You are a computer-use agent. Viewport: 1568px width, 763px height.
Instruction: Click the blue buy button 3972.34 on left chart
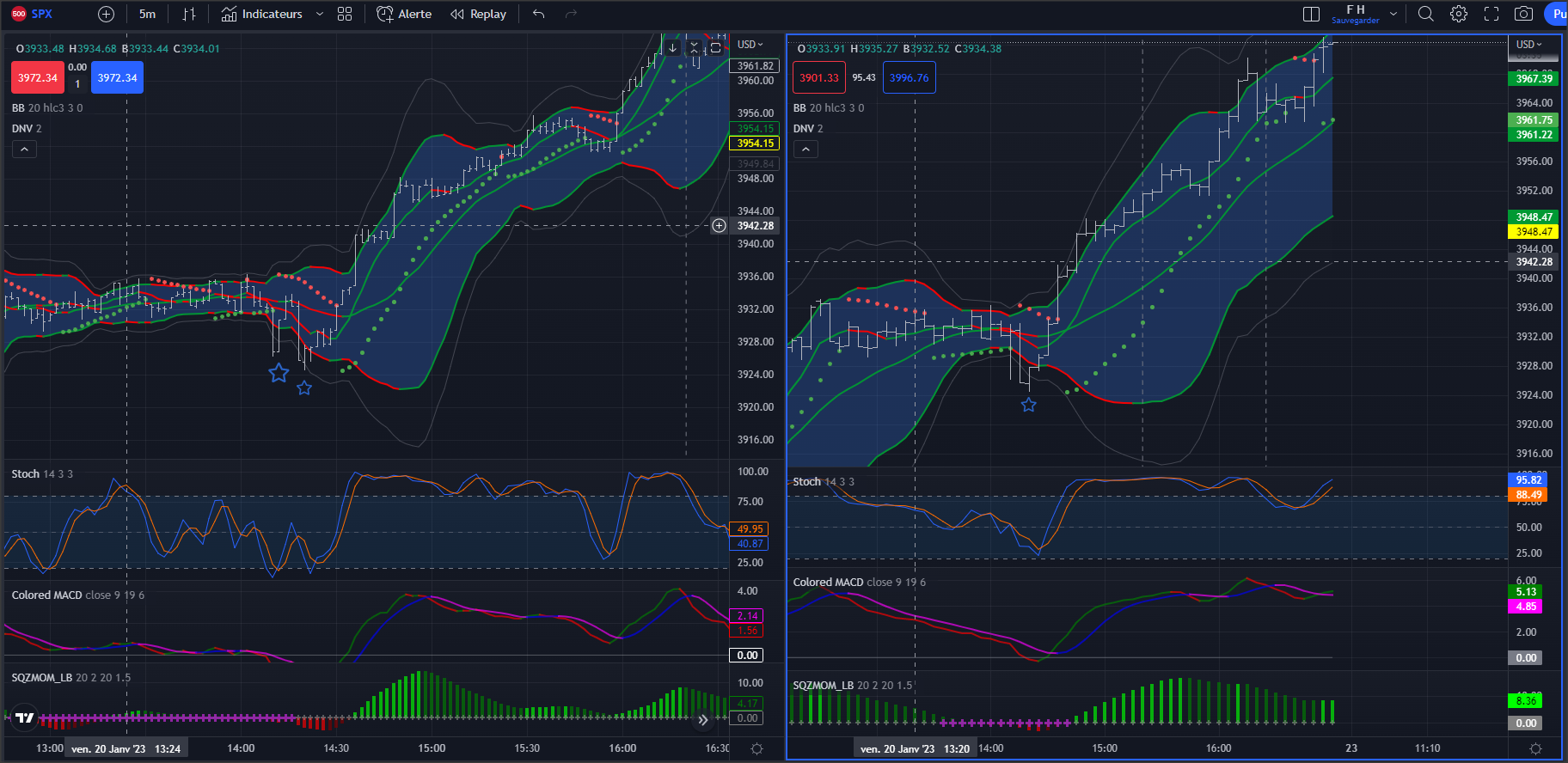pyautogui.click(x=117, y=77)
